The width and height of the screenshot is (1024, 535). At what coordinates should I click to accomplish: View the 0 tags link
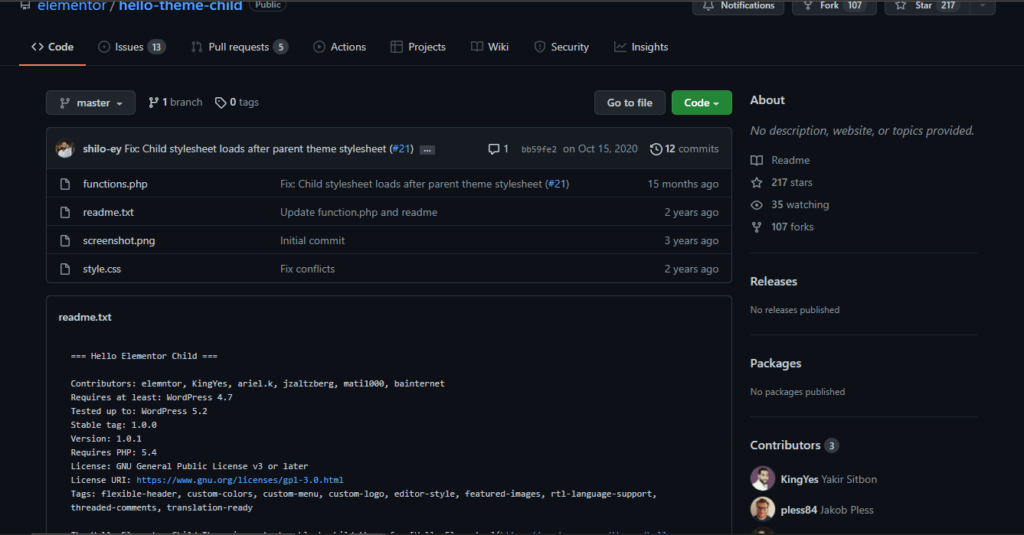click(237, 103)
